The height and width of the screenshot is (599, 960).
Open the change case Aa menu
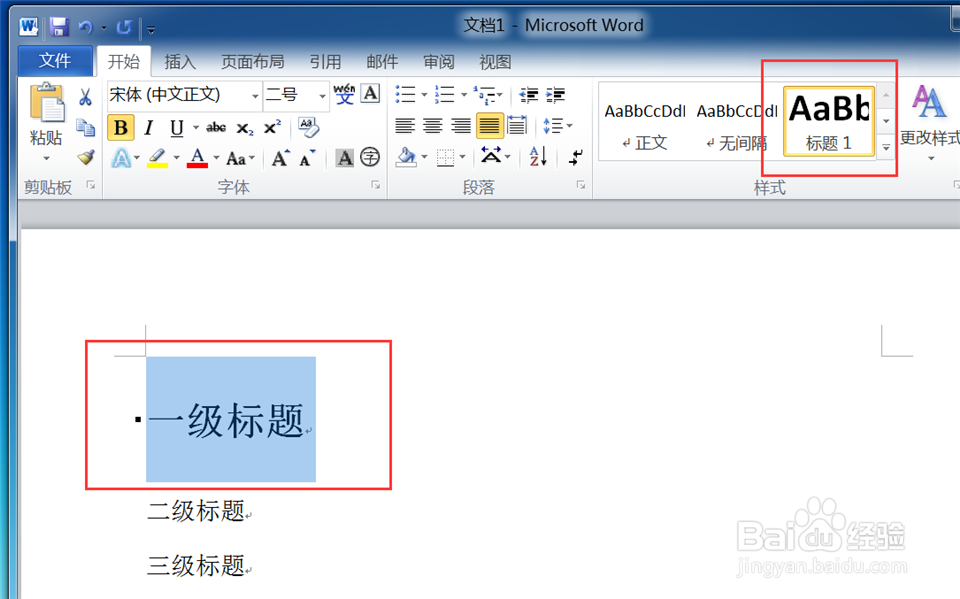click(240, 159)
